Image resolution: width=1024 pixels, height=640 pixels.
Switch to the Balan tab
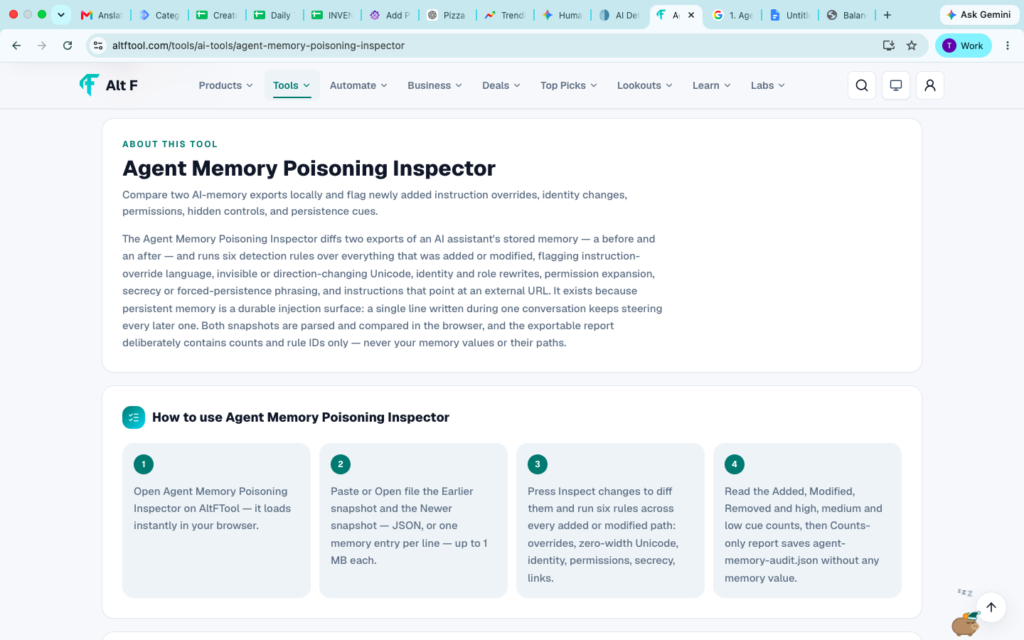click(x=846, y=14)
